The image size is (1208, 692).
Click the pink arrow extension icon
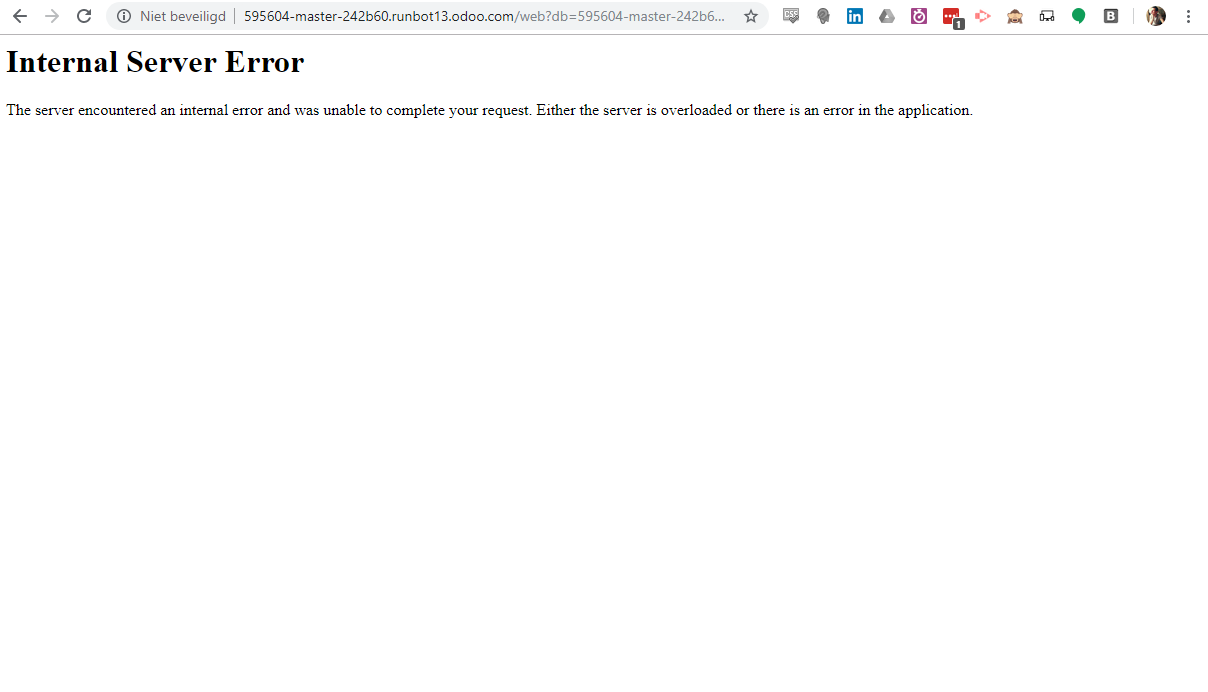[x=983, y=16]
